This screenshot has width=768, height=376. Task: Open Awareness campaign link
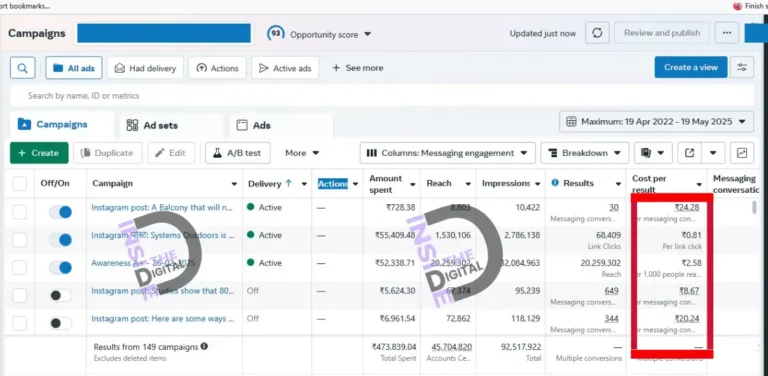point(143,263)
